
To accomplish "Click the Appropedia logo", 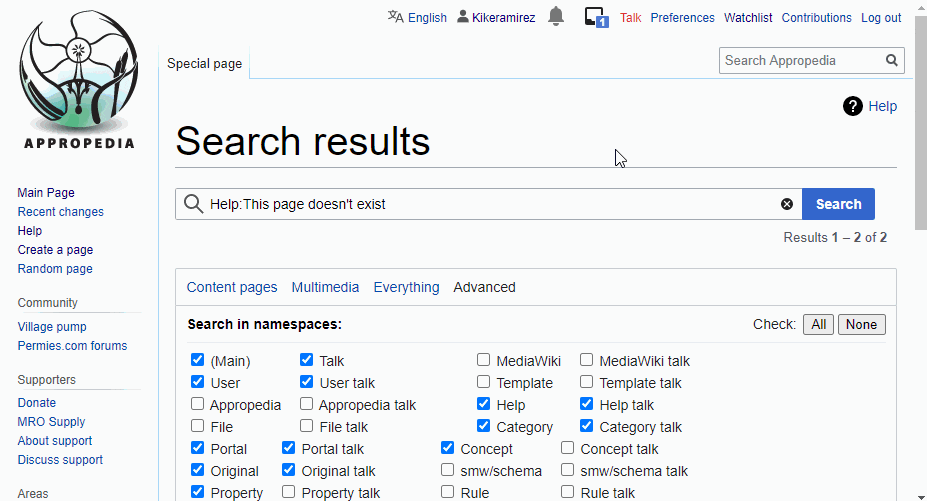I will pyautogui.click(x=76, y=80).
